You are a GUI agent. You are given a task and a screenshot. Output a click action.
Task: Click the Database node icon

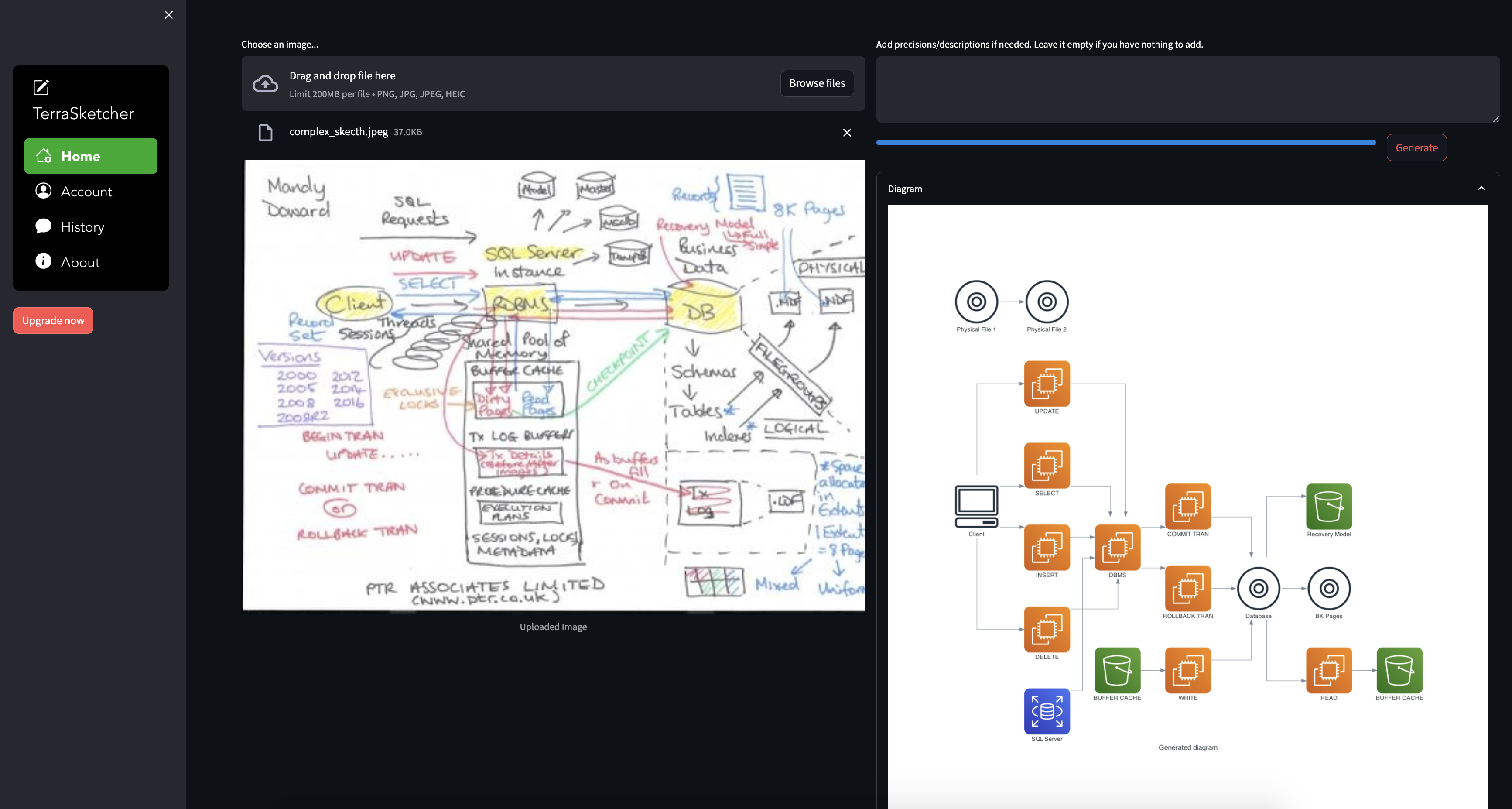pyautogui.click(x=1259, y=588)
